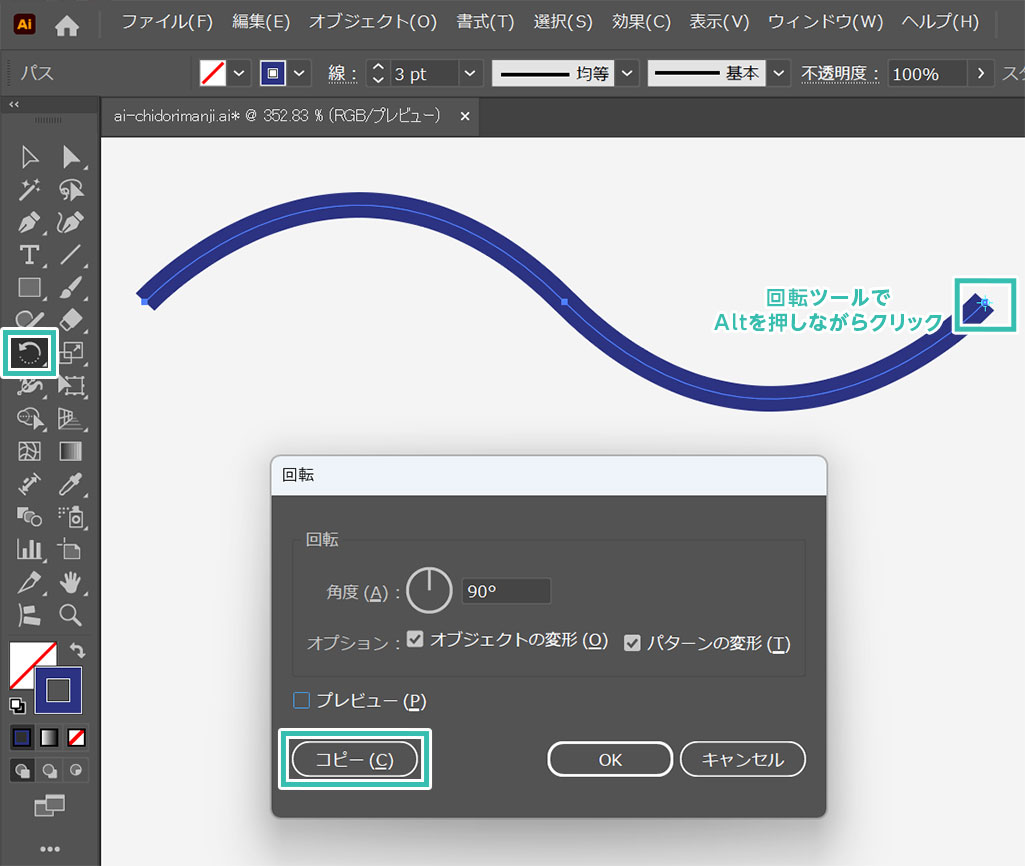The width and height of the screenshot is (1025, 866).
Task: Click キャンセル in the 回転 dialog
Action: click(743, 759)
